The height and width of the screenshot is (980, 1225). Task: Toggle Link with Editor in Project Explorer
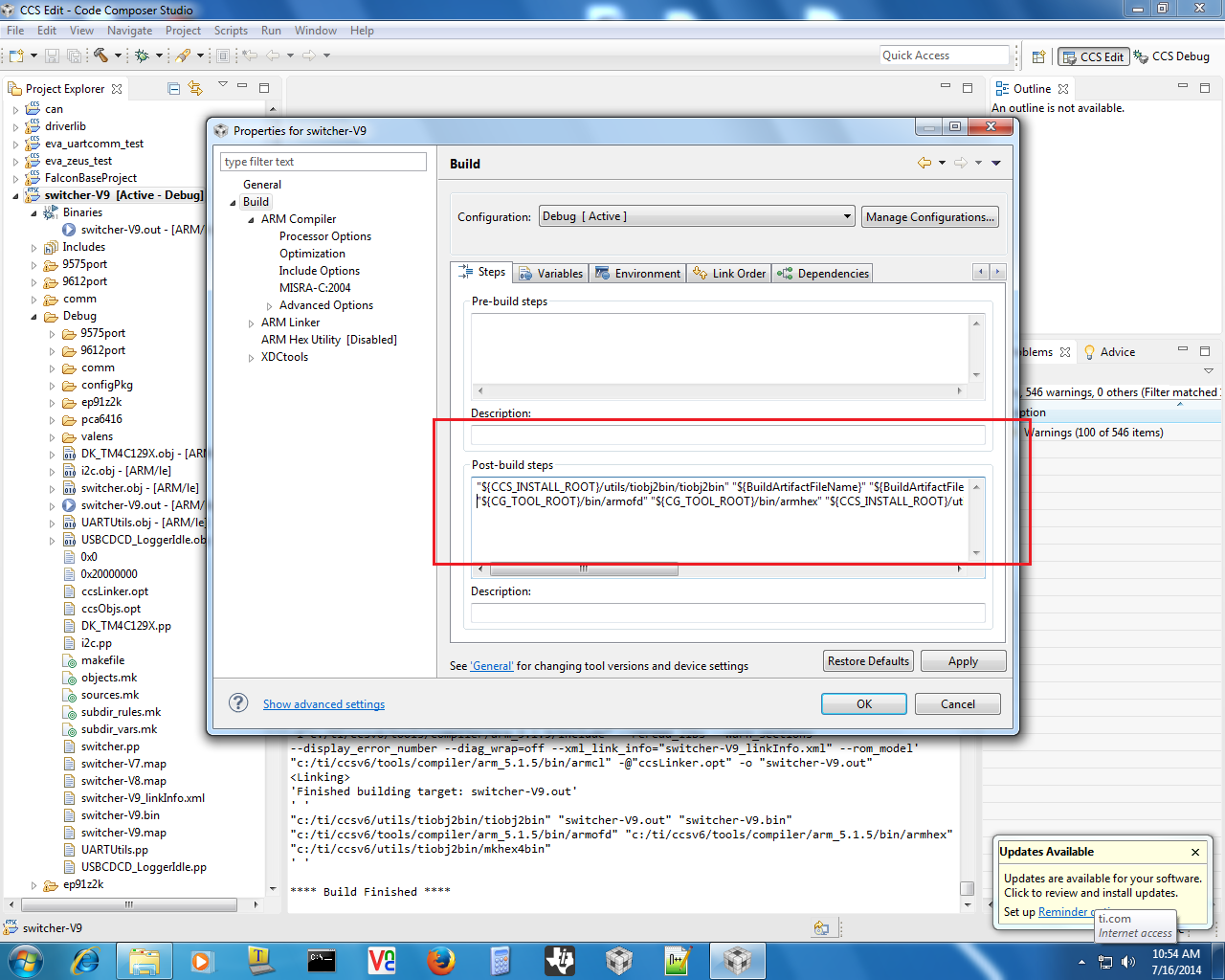(195, 88)
